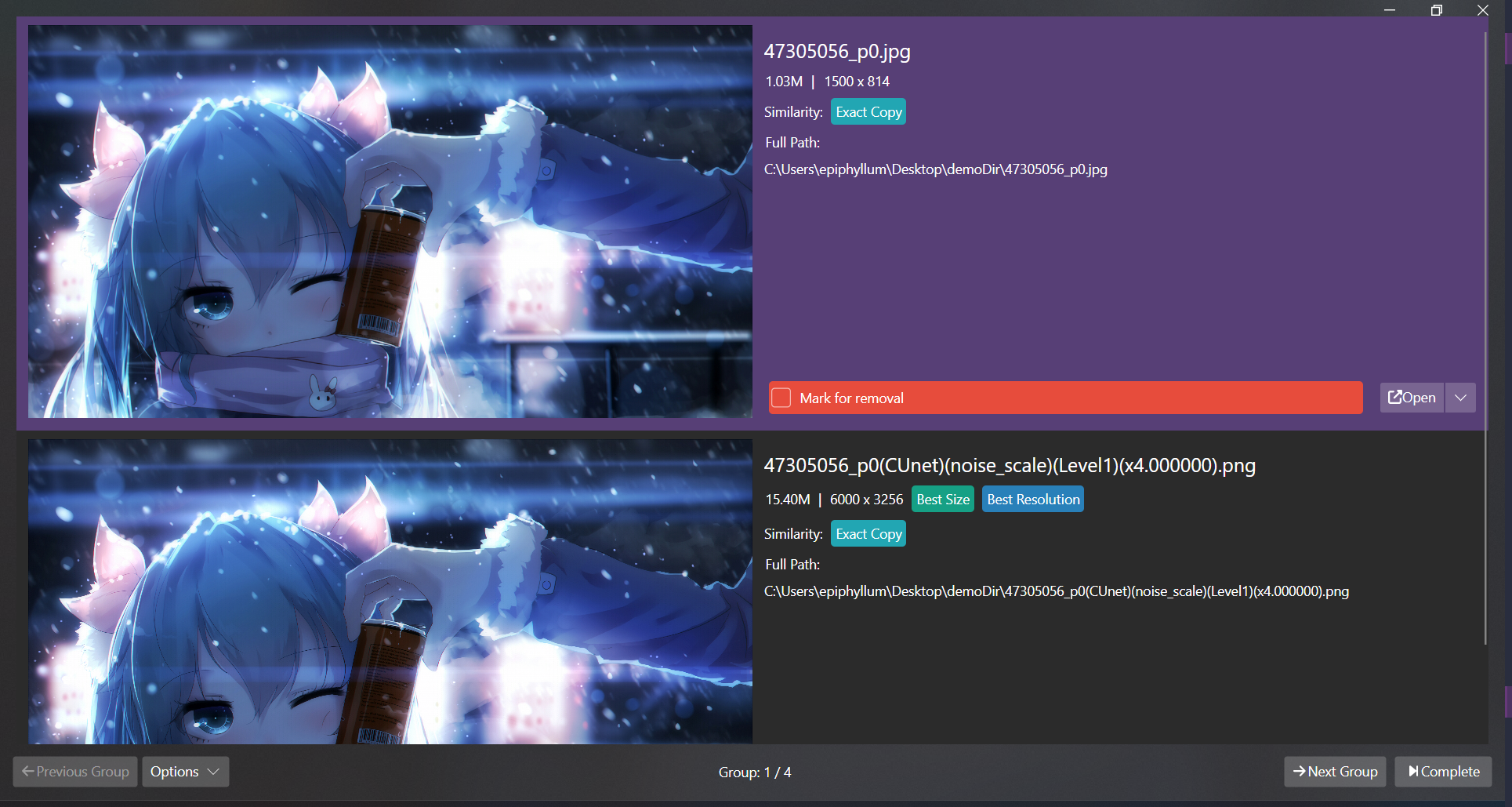
Task: Click the full path of 47305056_p0.jpg
Action: pos(936,169)
